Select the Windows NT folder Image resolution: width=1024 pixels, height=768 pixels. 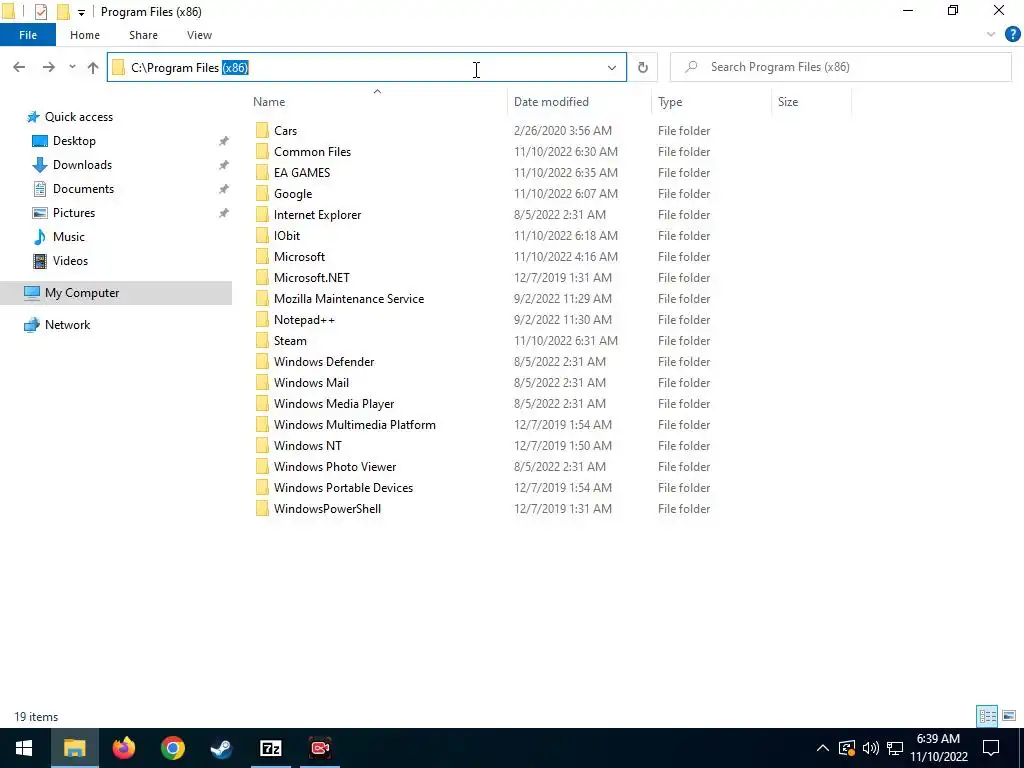pos(308,446)
